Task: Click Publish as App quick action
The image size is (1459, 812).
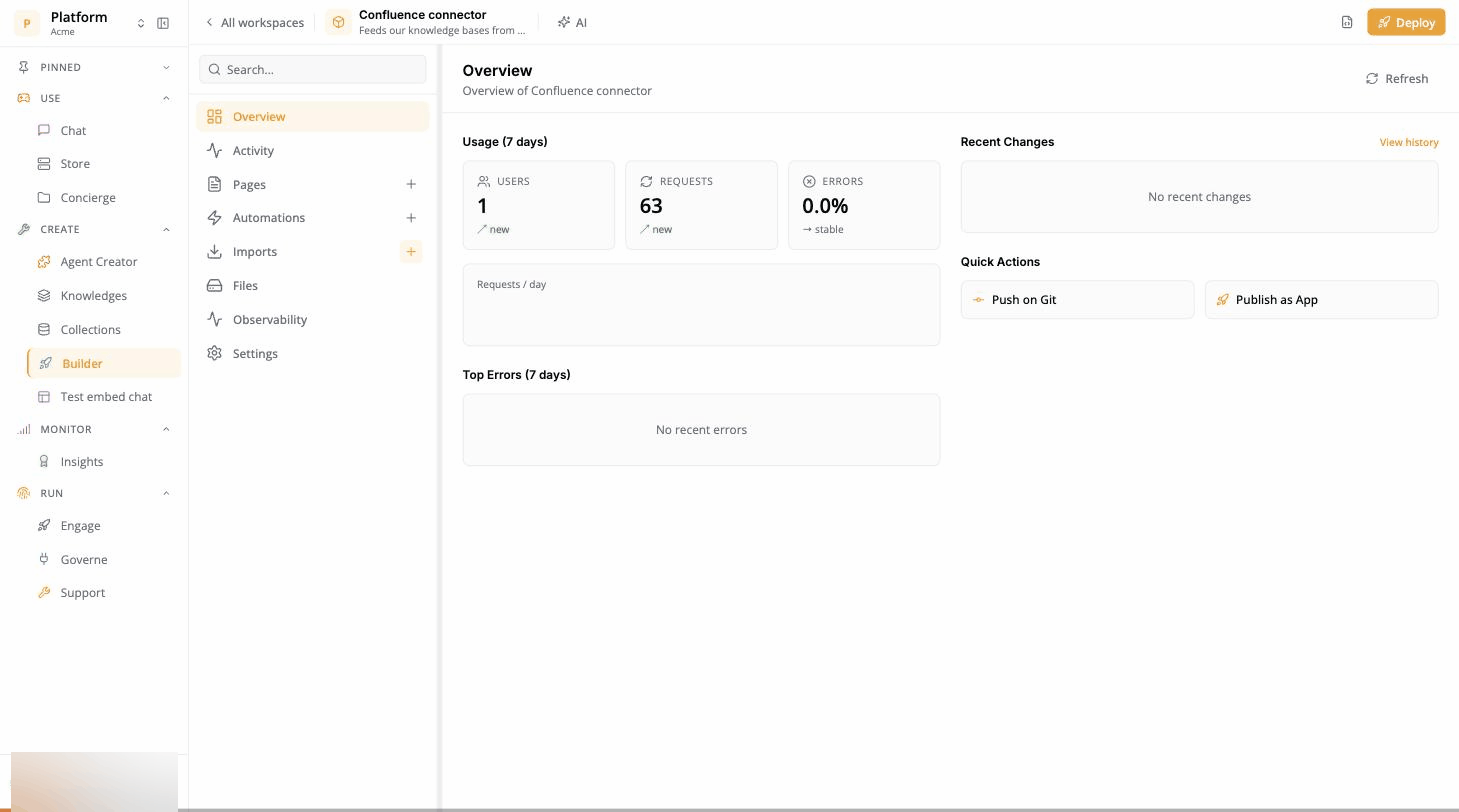Action: coord(1321,300)
